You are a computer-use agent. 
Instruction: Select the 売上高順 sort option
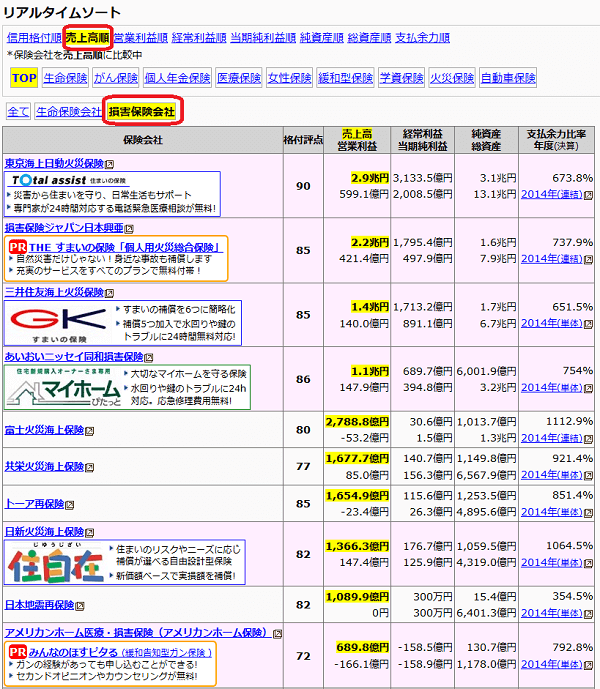pyautogui.click(x=87, y=38)
